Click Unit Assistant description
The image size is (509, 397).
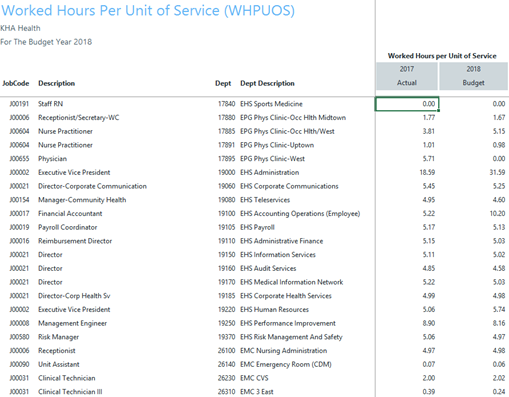click(59, 364)
